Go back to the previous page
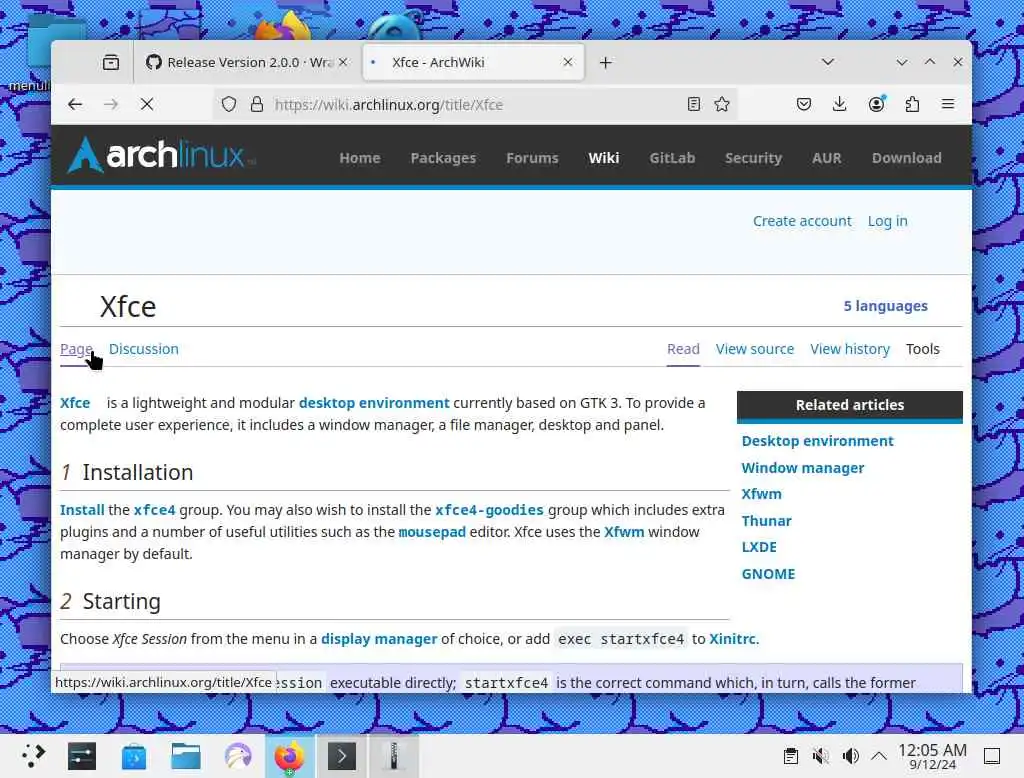1024x778 pixels. (x=75, y=105)
